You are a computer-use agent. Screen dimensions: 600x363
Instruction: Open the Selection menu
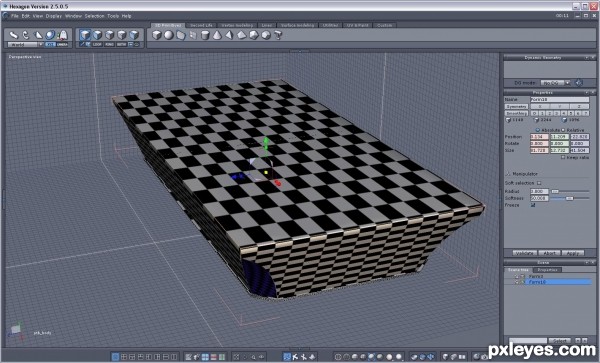[94, 16]
